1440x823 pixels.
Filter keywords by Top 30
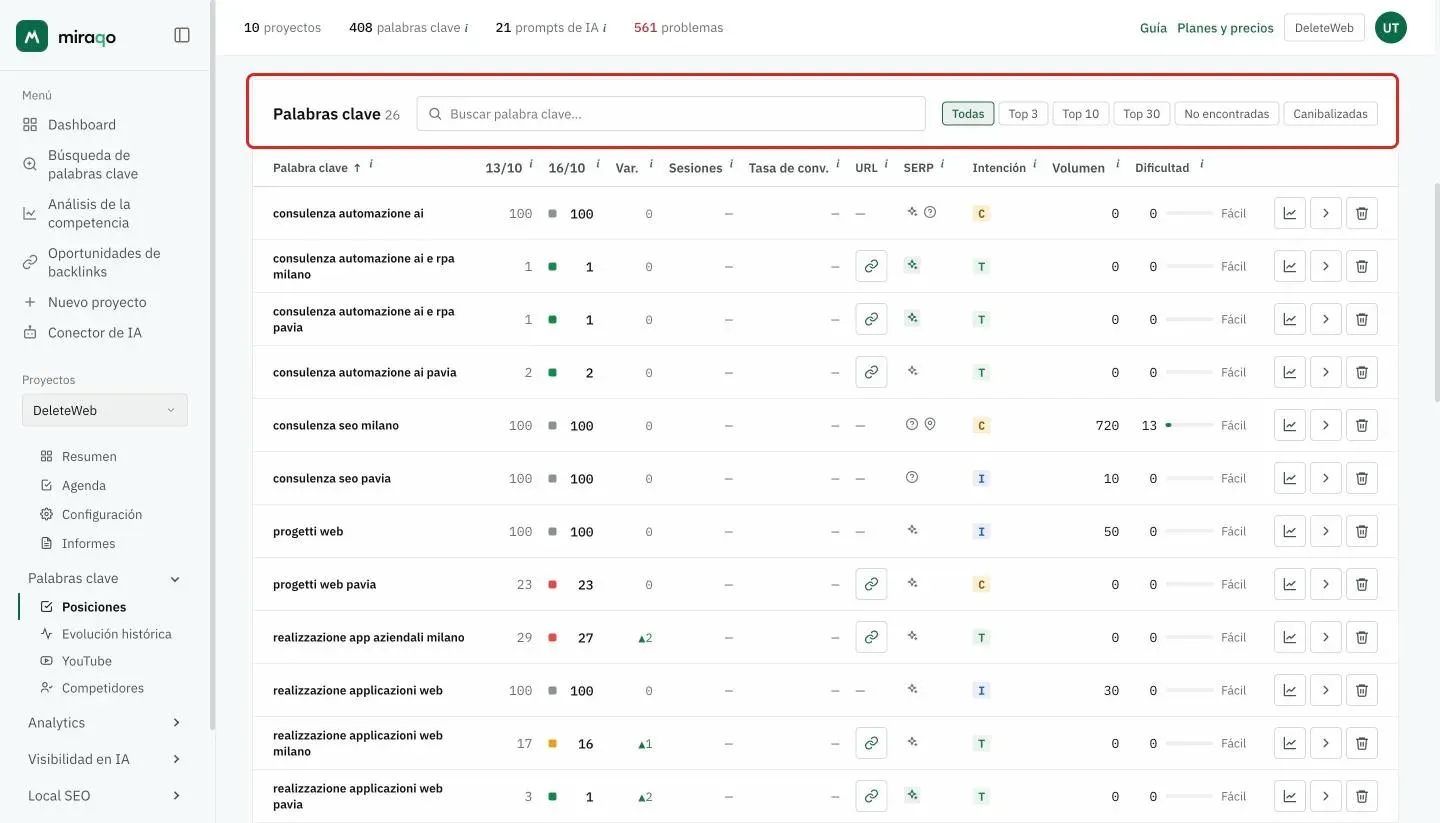pyautogui.click(x=1142, y=114)
